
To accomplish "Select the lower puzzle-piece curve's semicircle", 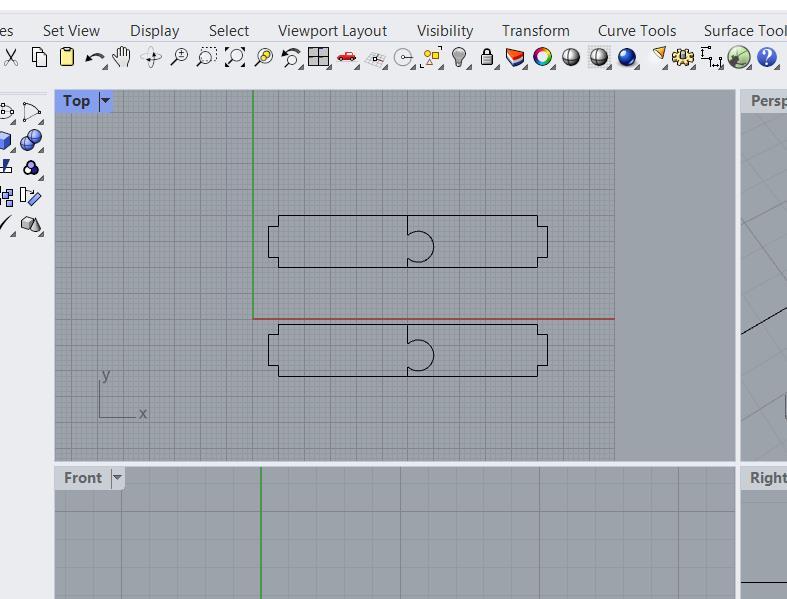I will click(433, 355).
